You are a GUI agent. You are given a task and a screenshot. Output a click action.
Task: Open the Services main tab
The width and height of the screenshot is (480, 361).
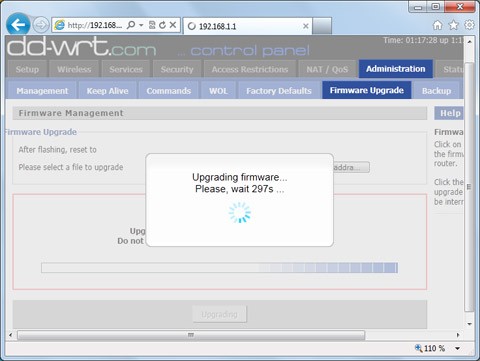126,69
